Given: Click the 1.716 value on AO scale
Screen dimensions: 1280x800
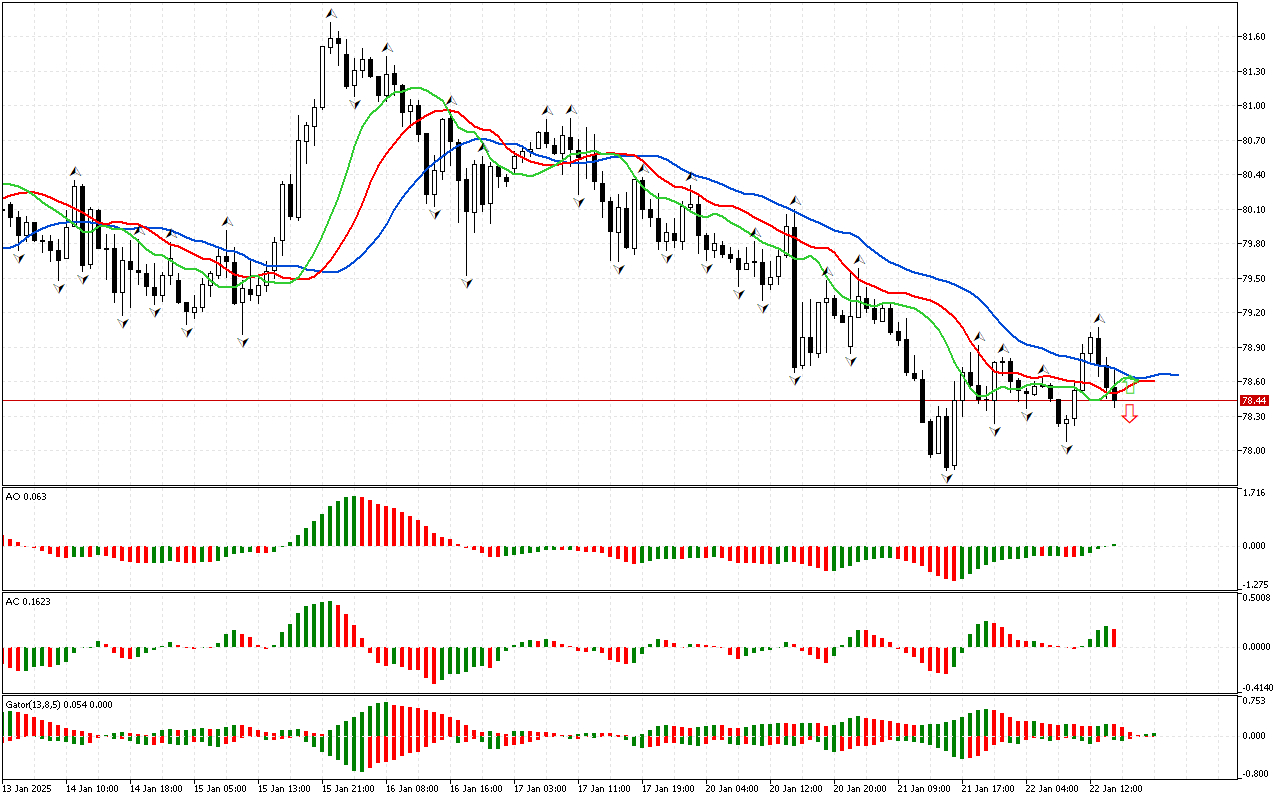Looking at the screenshot, I should [x=1255, y=494].
